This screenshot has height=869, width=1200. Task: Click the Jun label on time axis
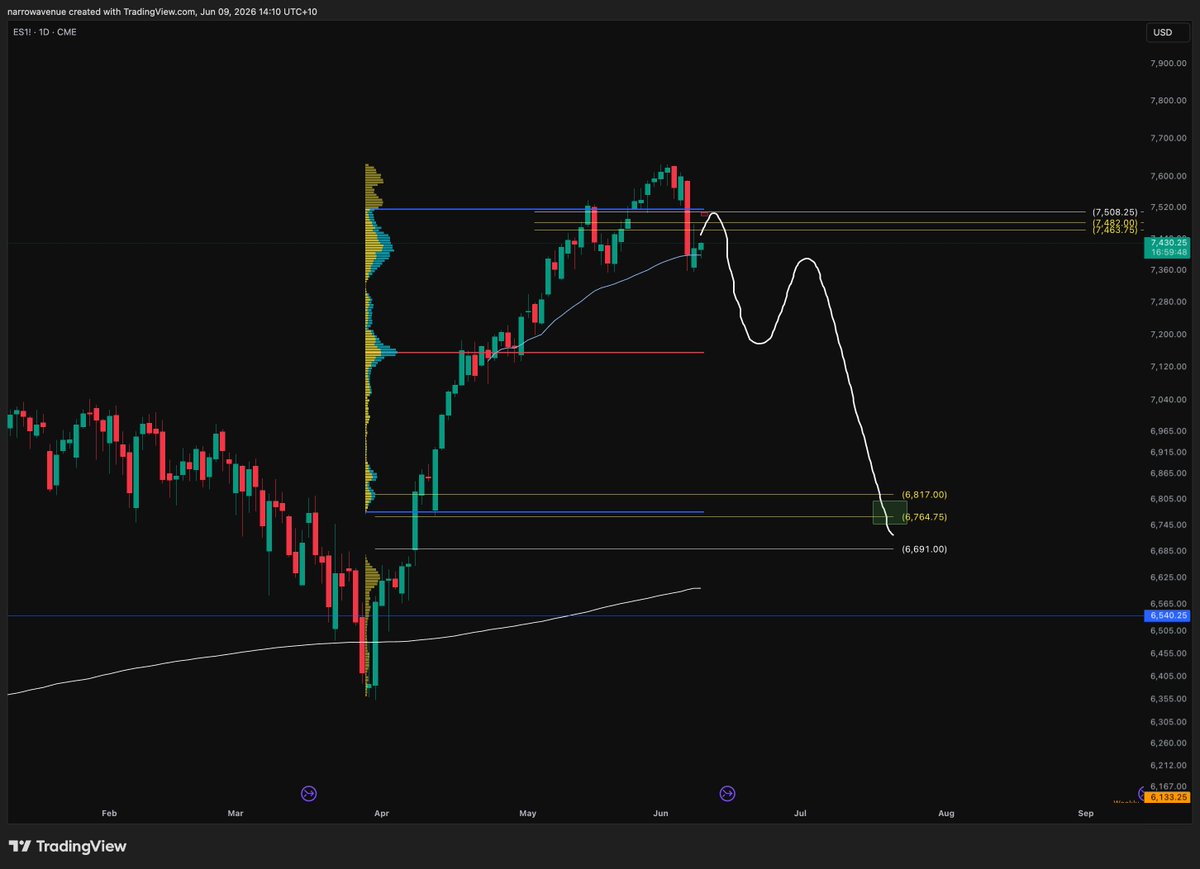pos(661,813)
